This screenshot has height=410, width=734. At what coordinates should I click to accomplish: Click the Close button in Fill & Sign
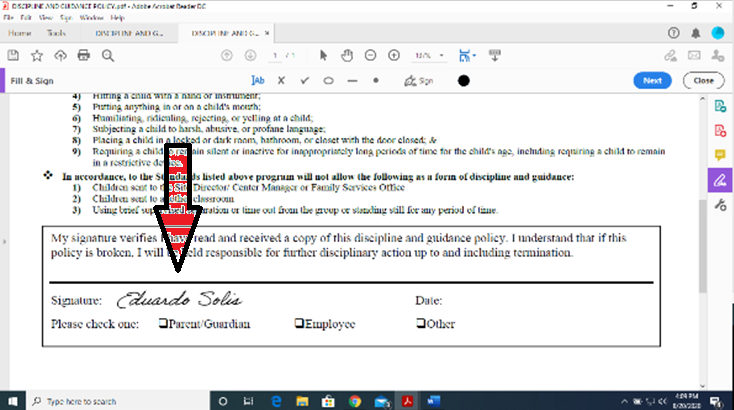tap(702, 80)
